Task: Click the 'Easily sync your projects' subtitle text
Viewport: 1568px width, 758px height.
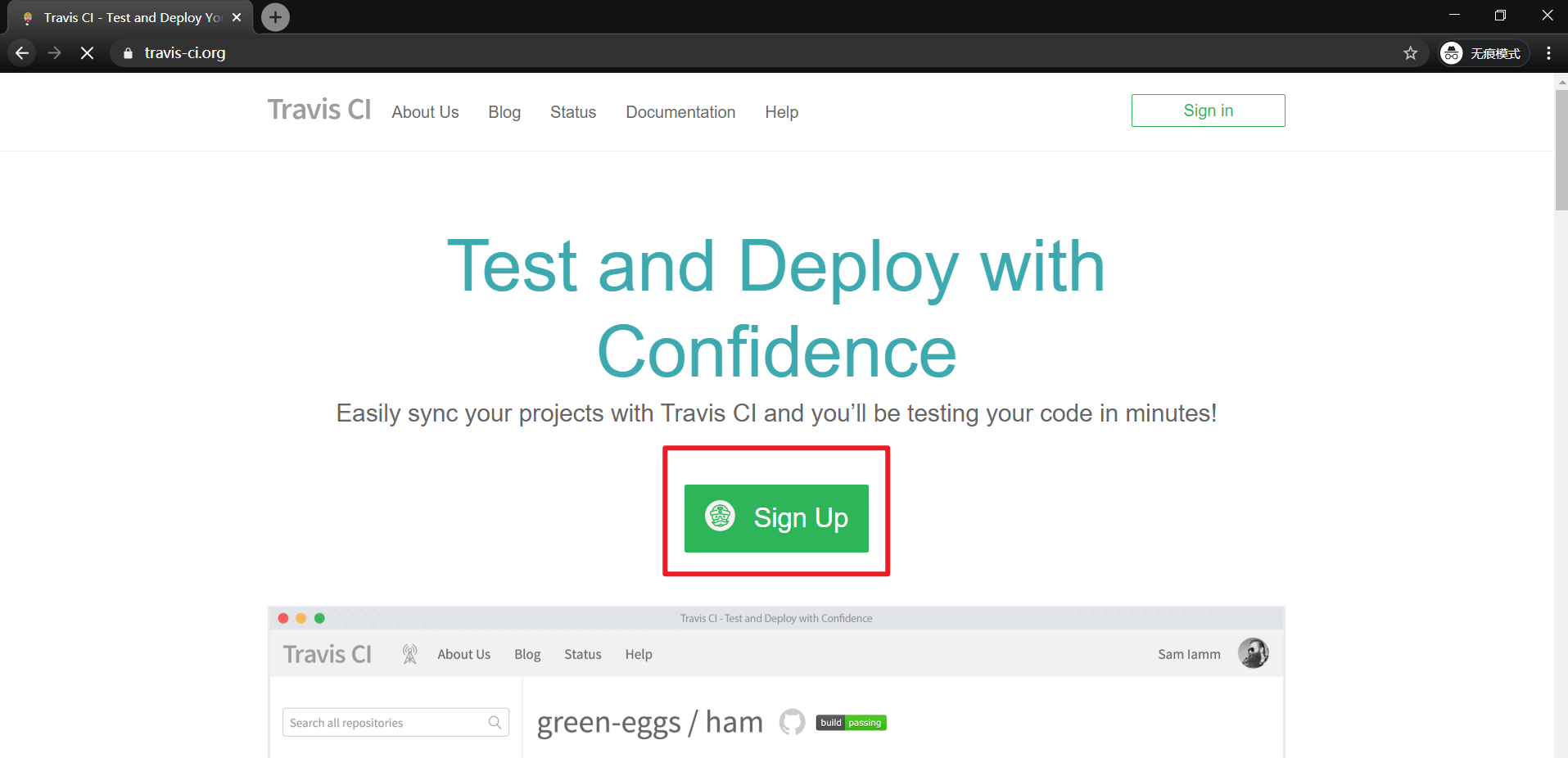Action: point(776,413)
